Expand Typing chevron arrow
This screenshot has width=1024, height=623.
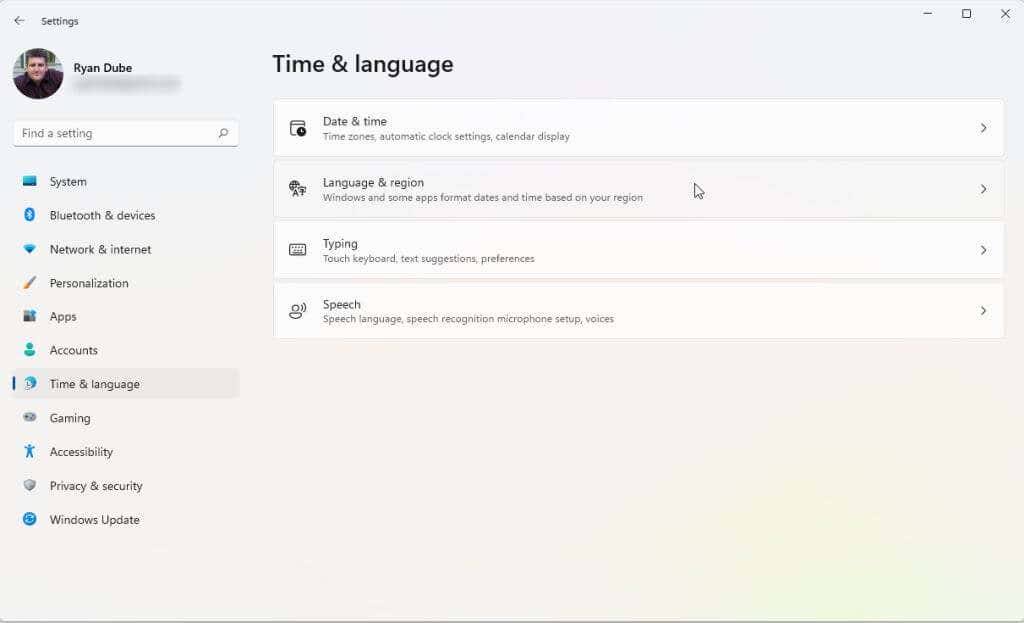[x=984, y=250]
